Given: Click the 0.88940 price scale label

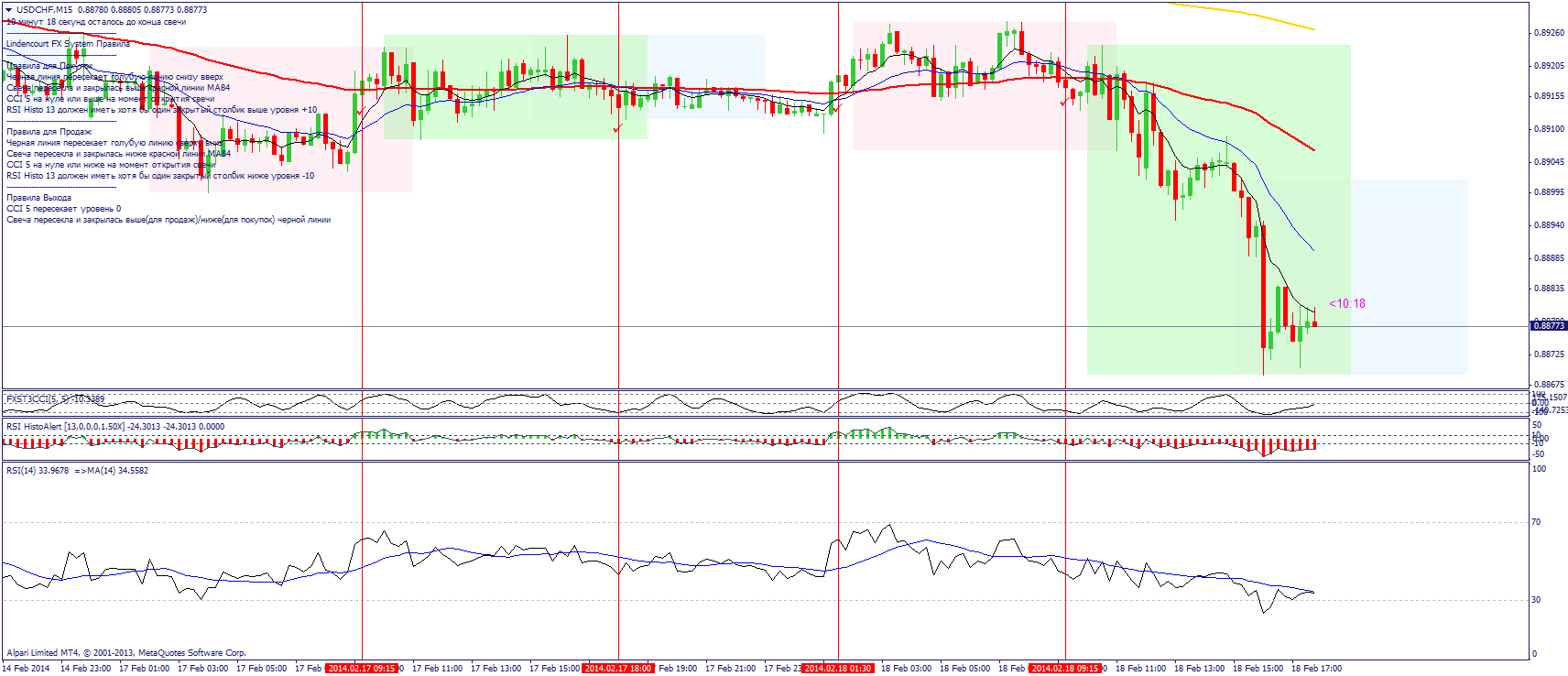Looking at the screenshot, I should click(1550, 225).
